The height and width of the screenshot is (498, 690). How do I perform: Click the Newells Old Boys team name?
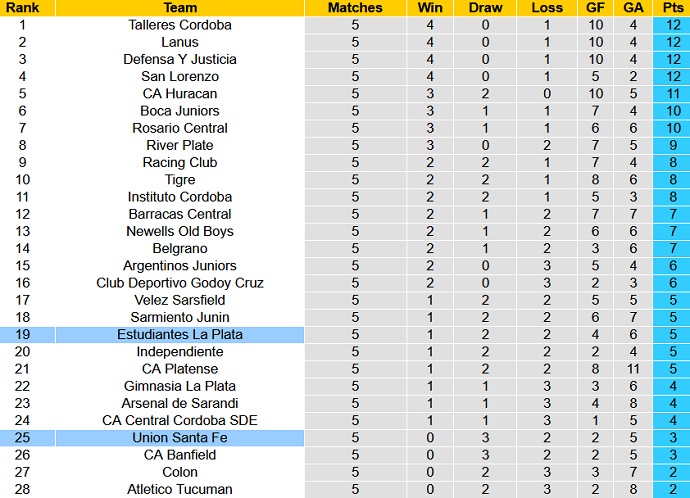(x=180, y=231)
